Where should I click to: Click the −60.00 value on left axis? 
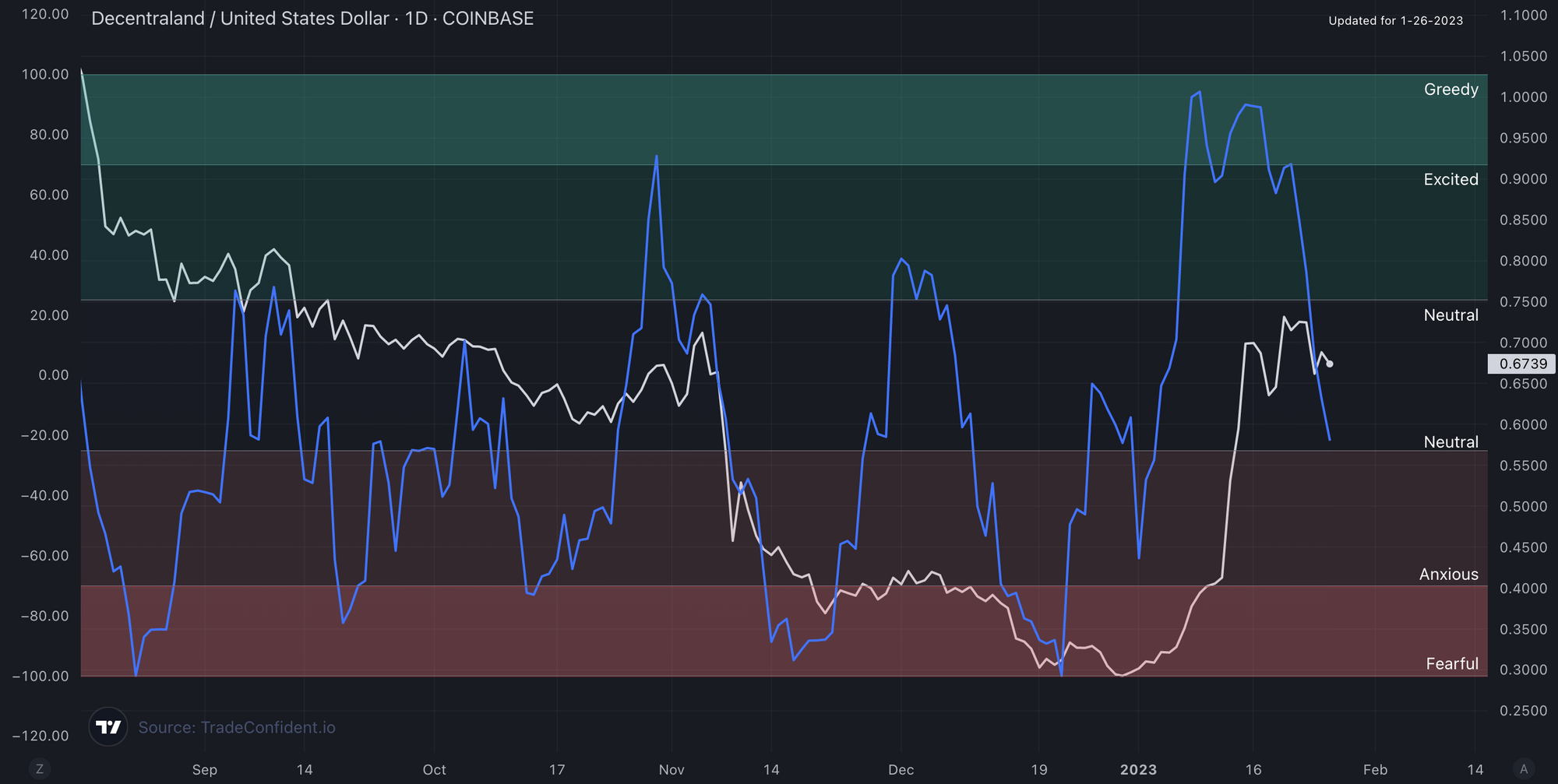coord(44,556)
